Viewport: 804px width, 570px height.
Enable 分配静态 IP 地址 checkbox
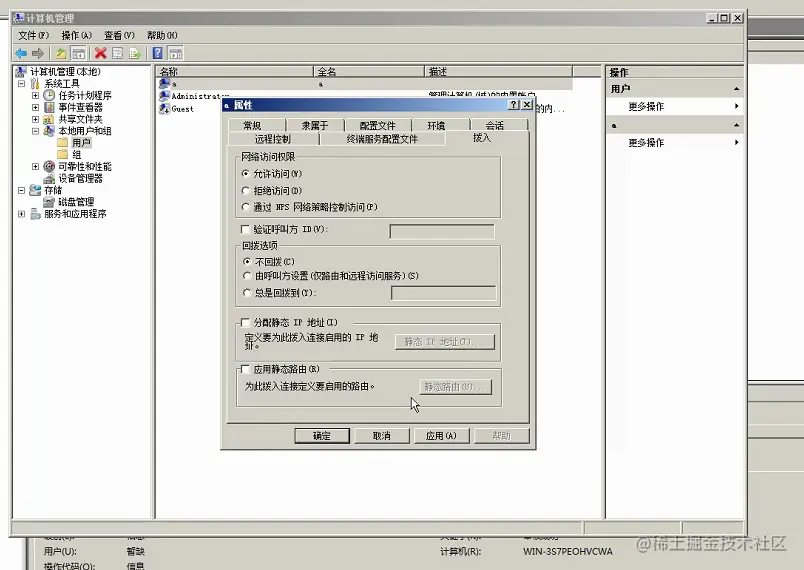click(245, 322)
